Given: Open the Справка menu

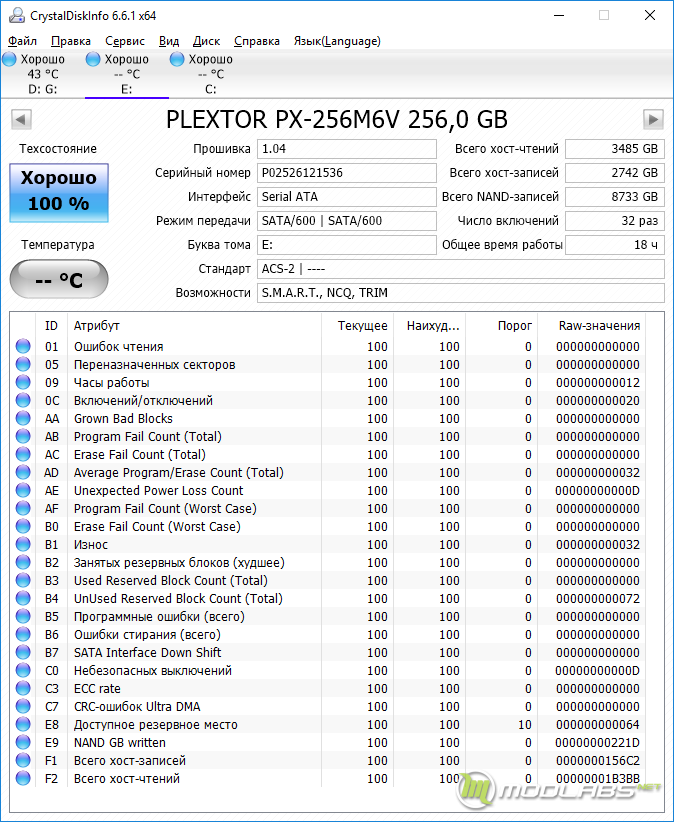Looking at the screenshot, I should (x=257, y=41).
